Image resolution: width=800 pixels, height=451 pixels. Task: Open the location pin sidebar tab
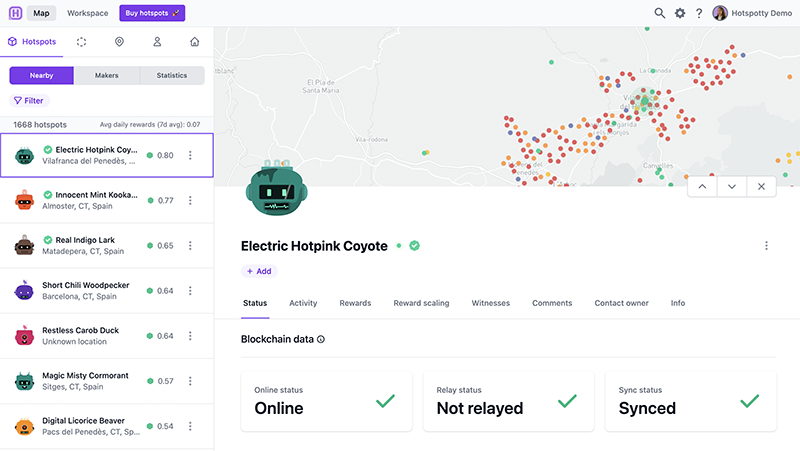[x=119, y=42]
